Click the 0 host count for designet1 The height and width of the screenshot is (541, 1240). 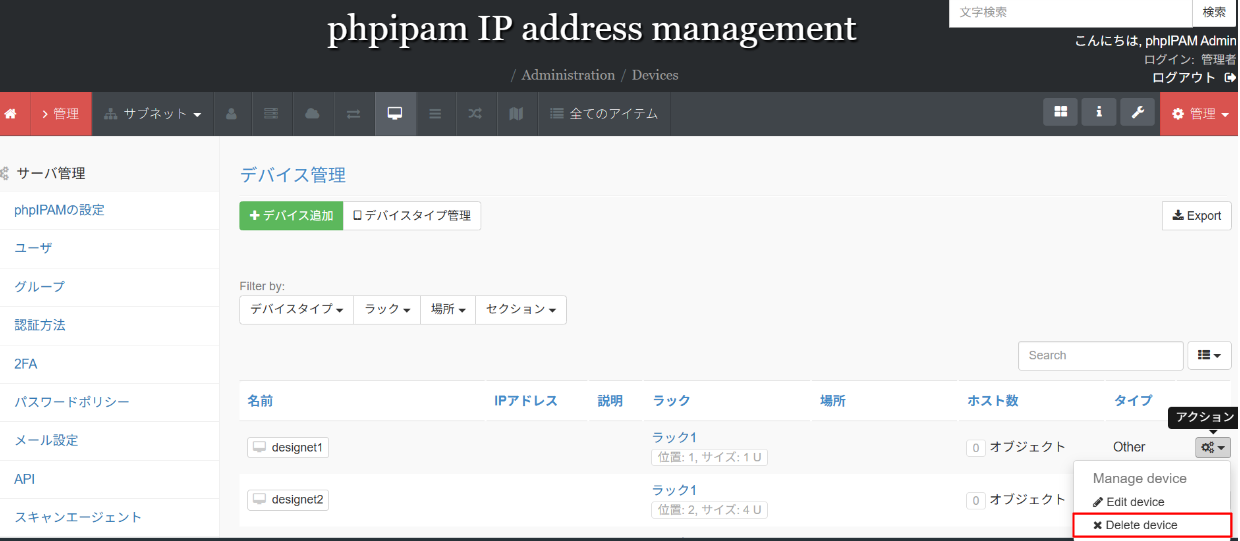pos(976,448)
